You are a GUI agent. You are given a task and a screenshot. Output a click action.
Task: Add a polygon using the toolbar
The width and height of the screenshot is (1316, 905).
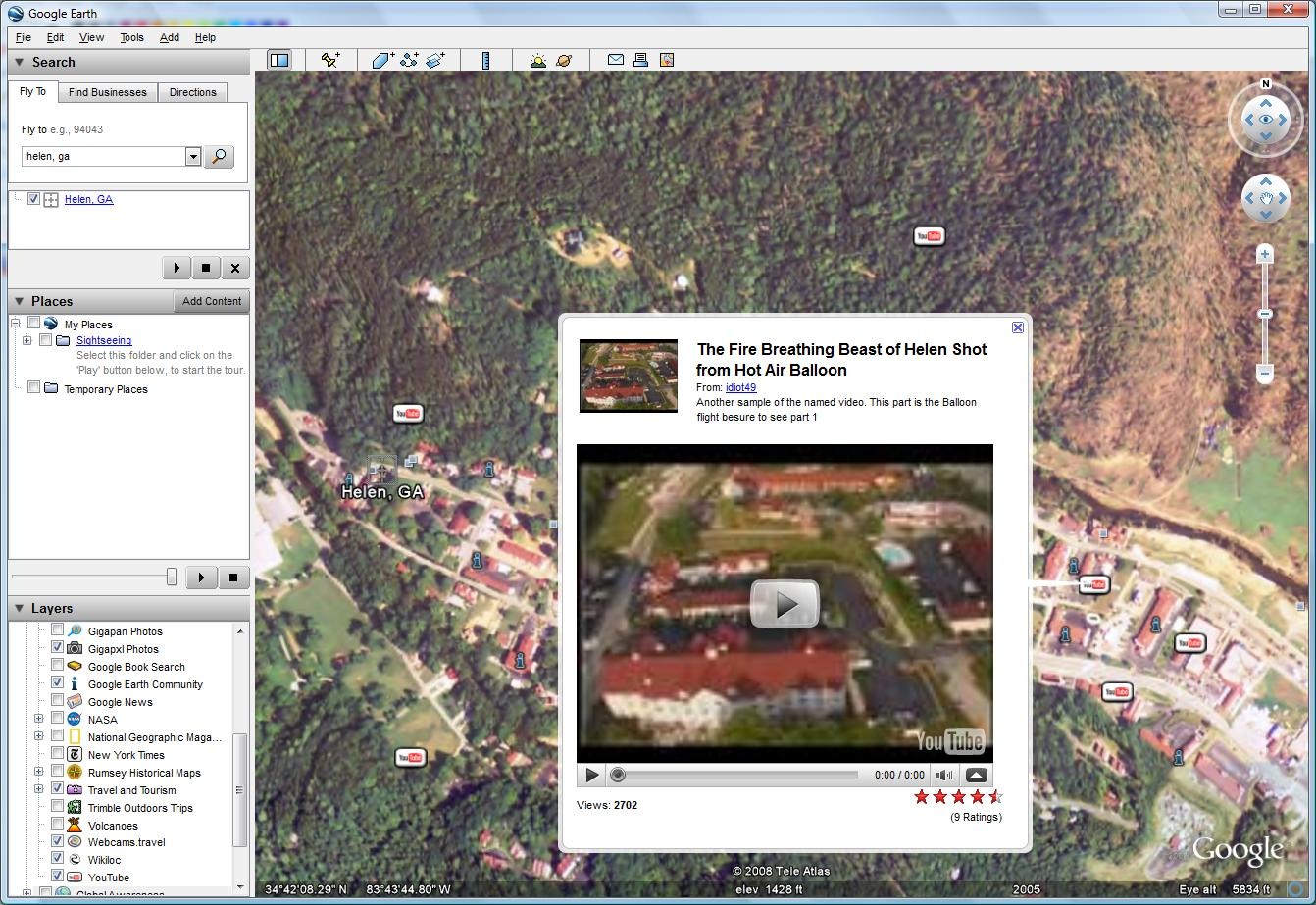click(382, 60)
